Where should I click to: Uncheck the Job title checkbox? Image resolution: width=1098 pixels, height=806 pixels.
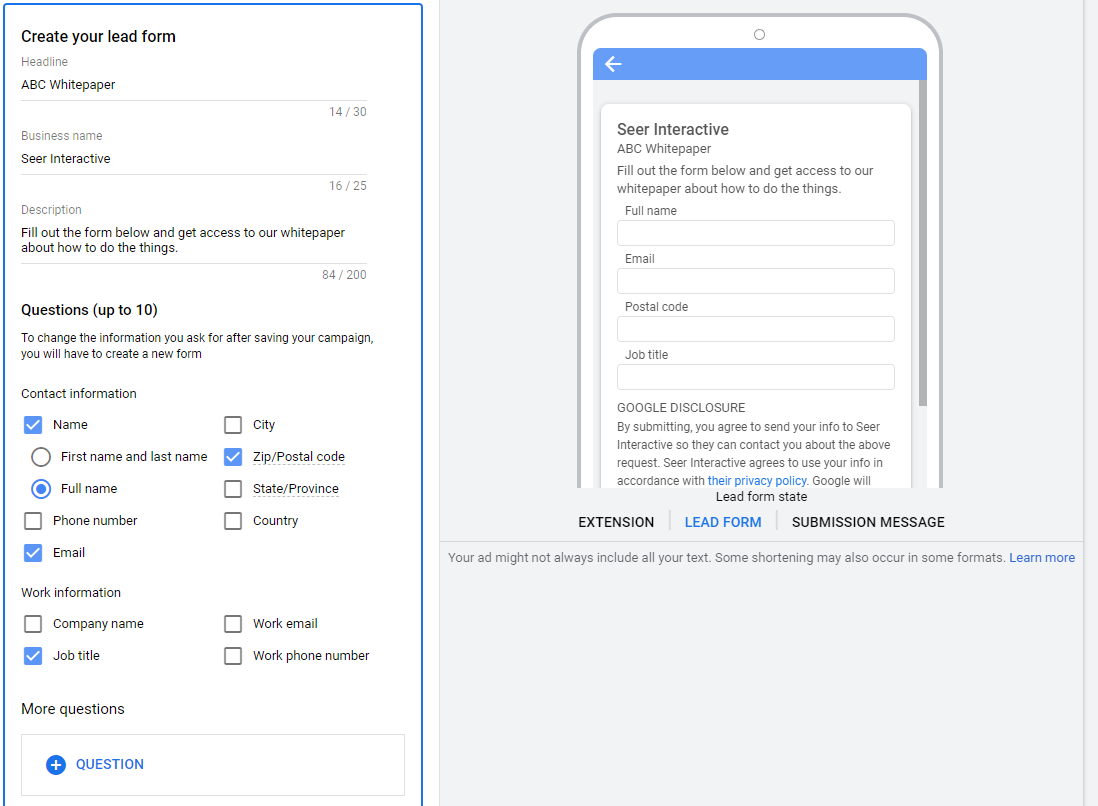pyautogui.click(x=33, y=656)
